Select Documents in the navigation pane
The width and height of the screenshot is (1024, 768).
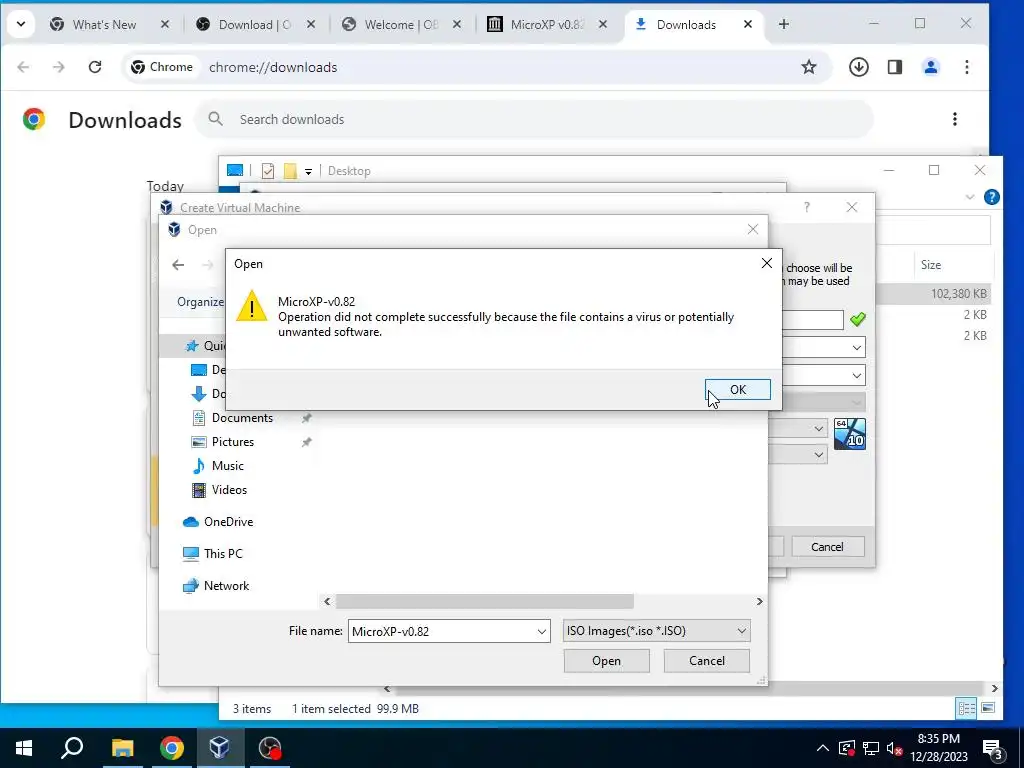[x=242, y=418]
